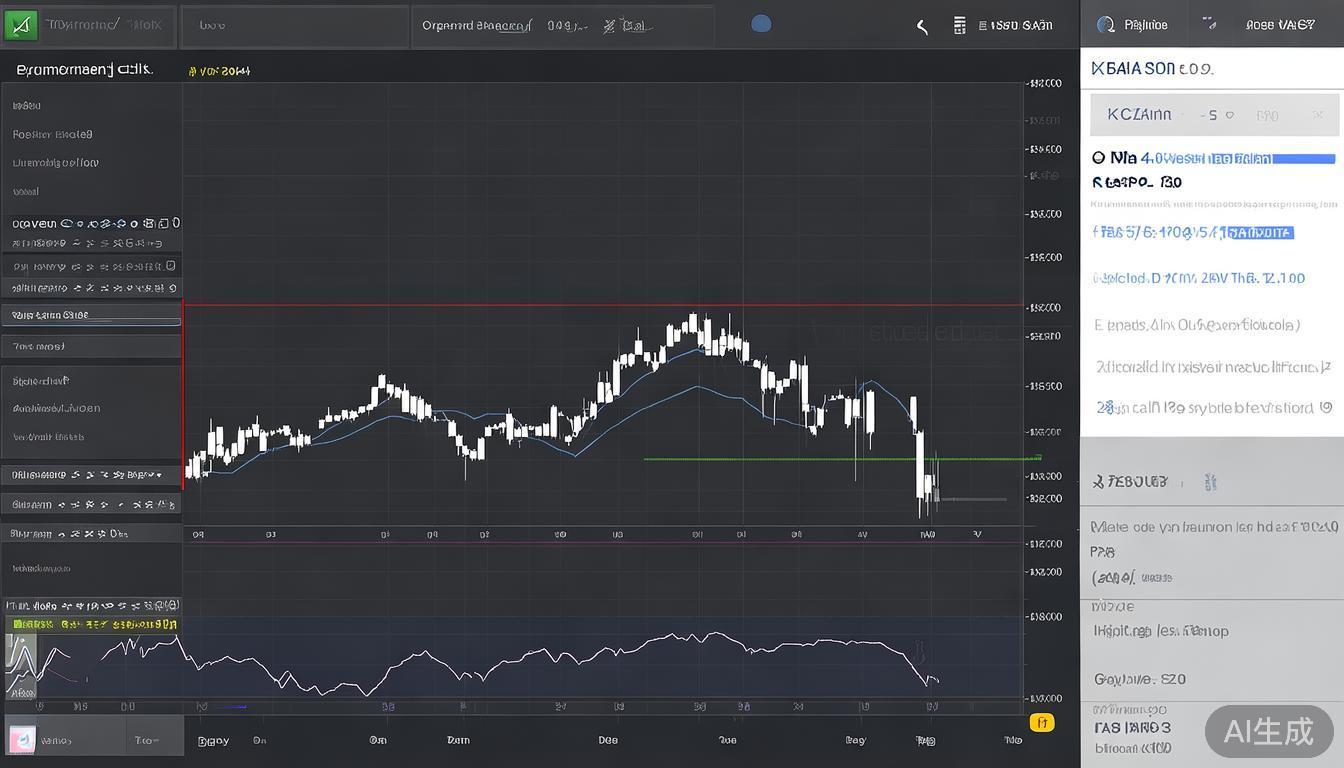Open the second field in the top toolbar
1344x768 pixels.
click(x=294, y=26)
